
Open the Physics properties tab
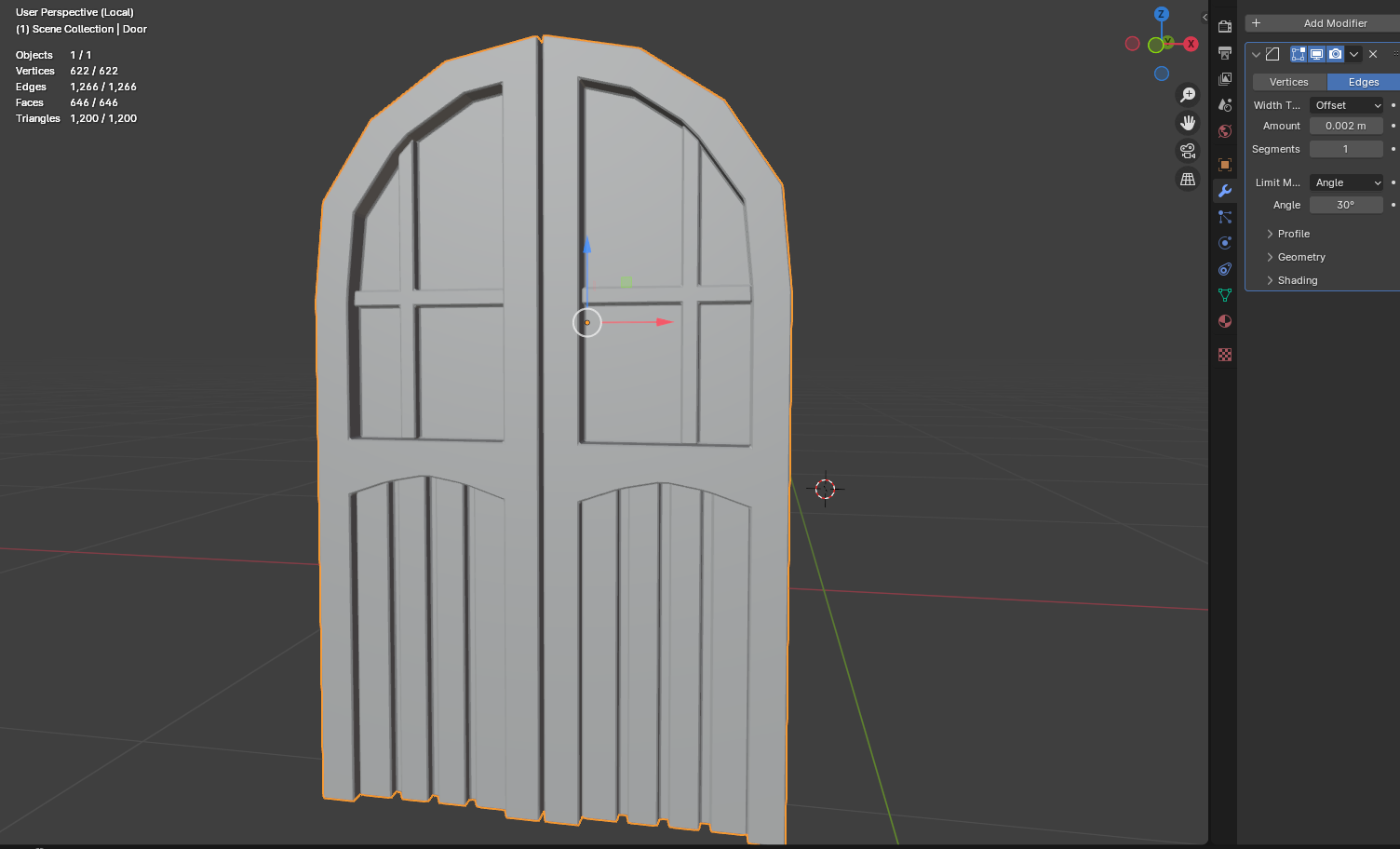pos(1225,243)
